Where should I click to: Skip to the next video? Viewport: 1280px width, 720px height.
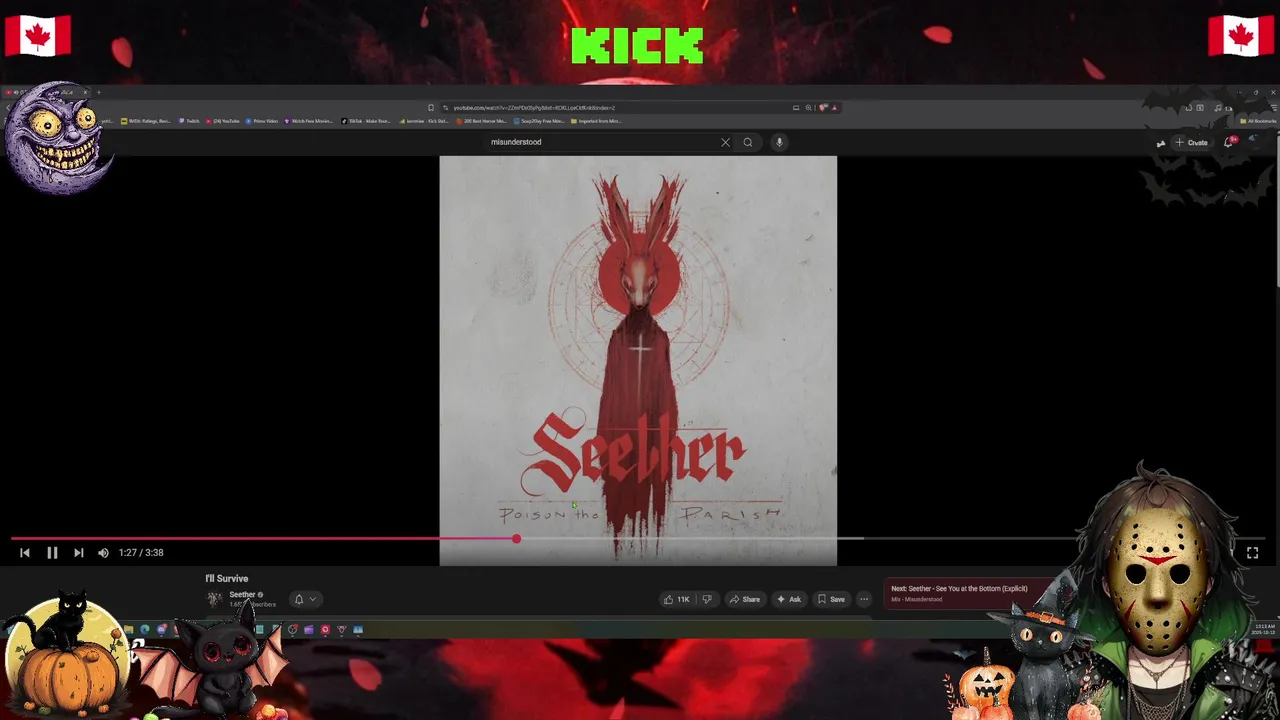pyautogui.click(x=78, y=552)
